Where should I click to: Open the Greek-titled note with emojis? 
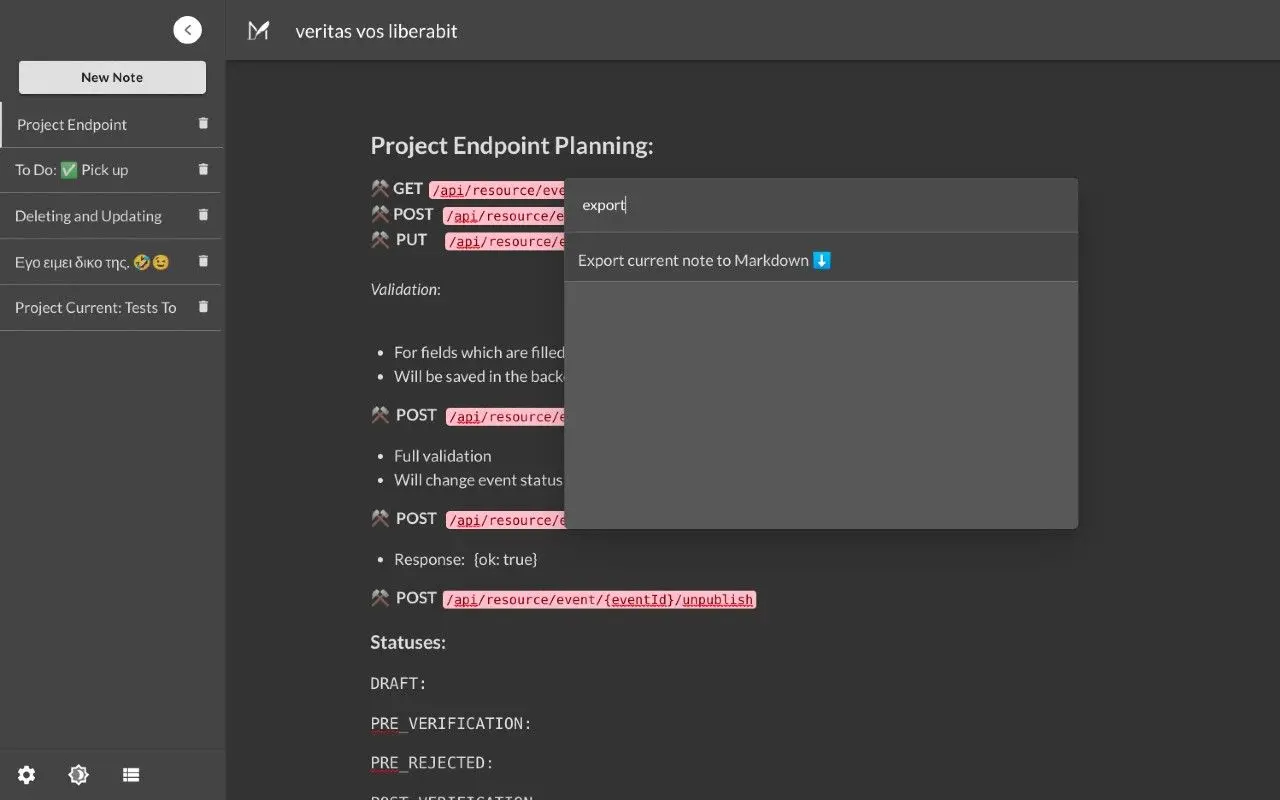(92, 262)
